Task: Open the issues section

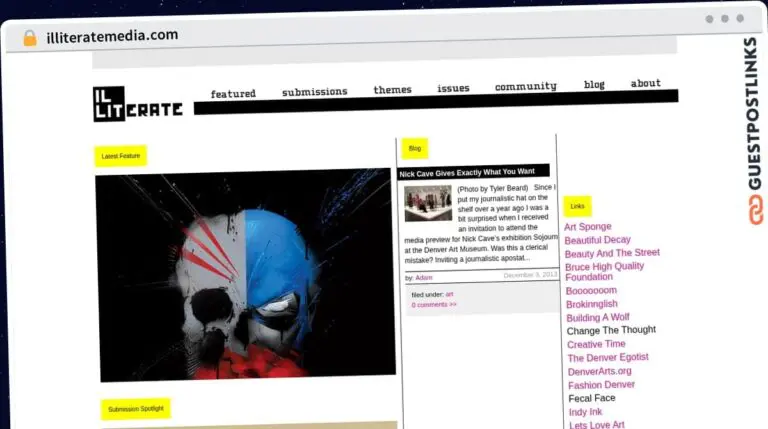Action: click(x=453, y=89)
